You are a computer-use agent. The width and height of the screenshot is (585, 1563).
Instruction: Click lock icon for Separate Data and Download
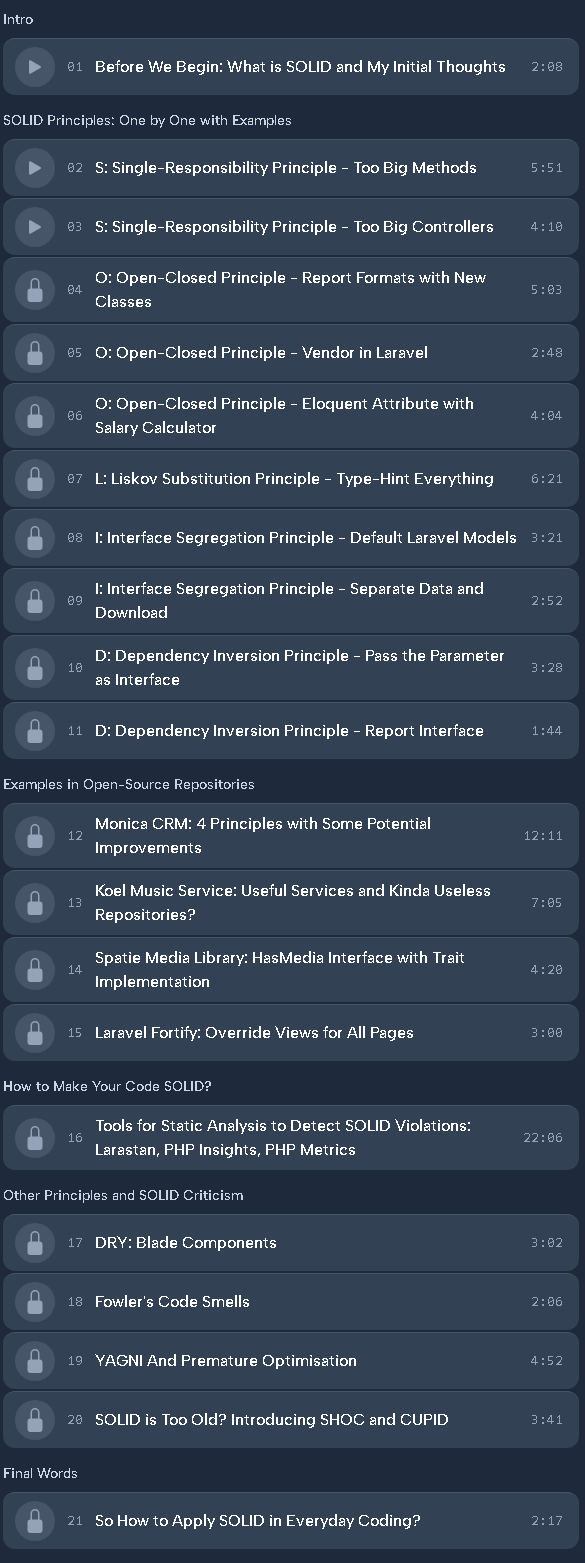34,601
